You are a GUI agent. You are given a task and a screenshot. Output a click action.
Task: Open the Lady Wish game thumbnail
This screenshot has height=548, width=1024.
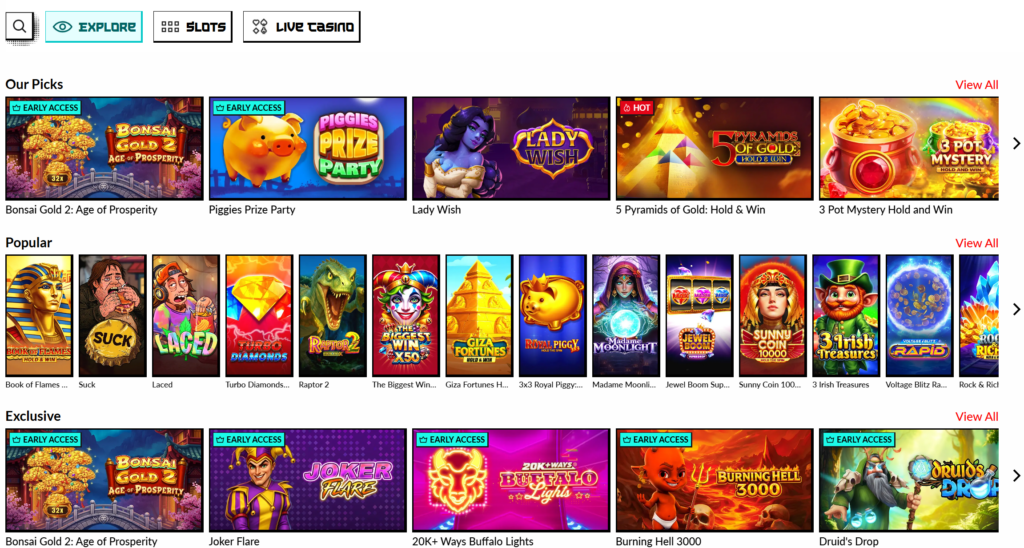coord(511,148)
